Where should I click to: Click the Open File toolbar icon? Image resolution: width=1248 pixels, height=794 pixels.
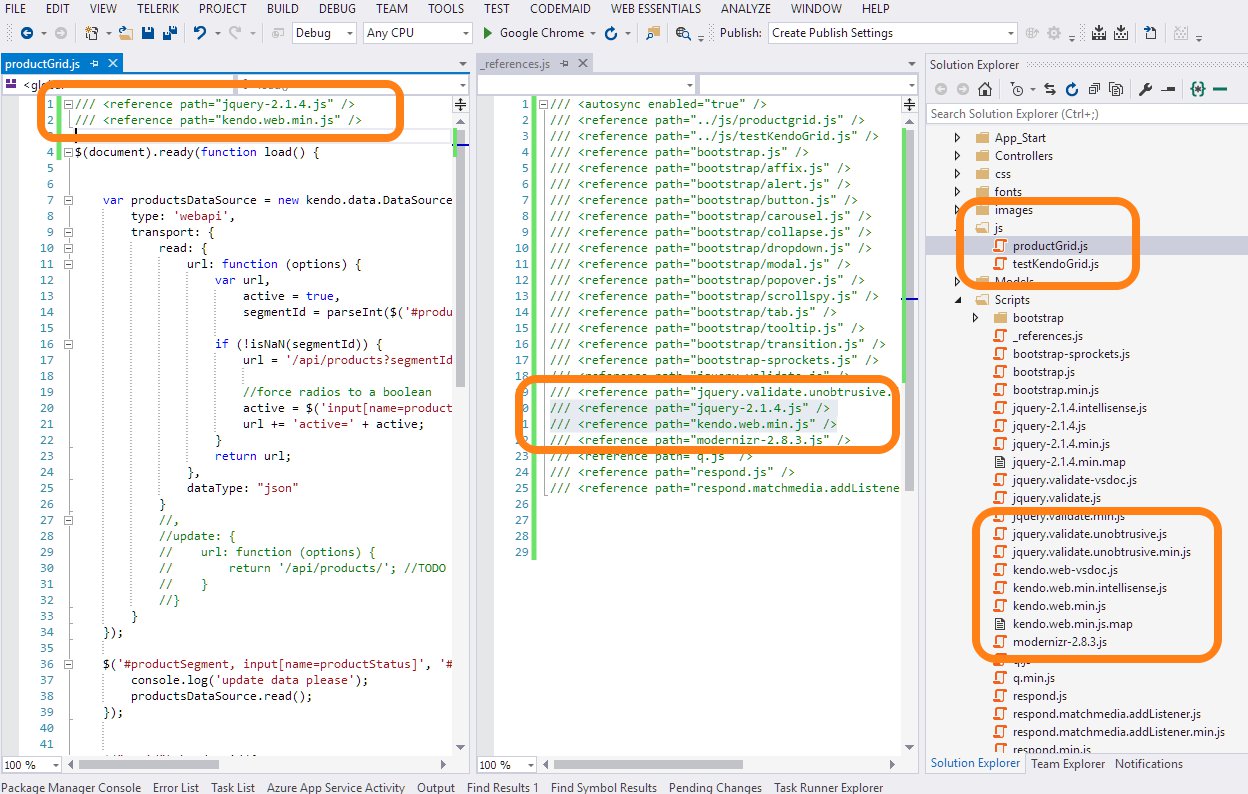125,33
